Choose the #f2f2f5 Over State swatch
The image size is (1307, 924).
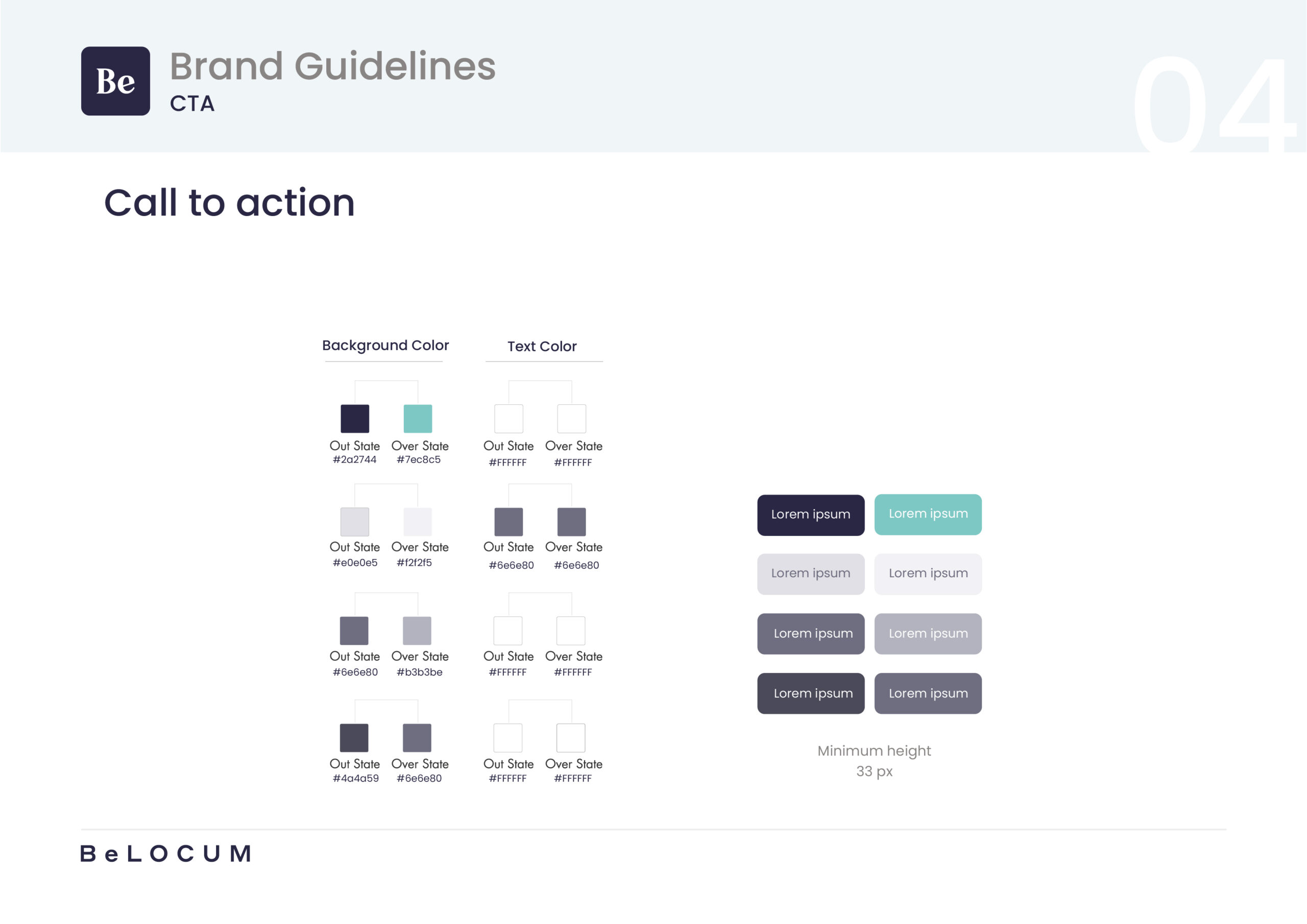click(417, 522)
